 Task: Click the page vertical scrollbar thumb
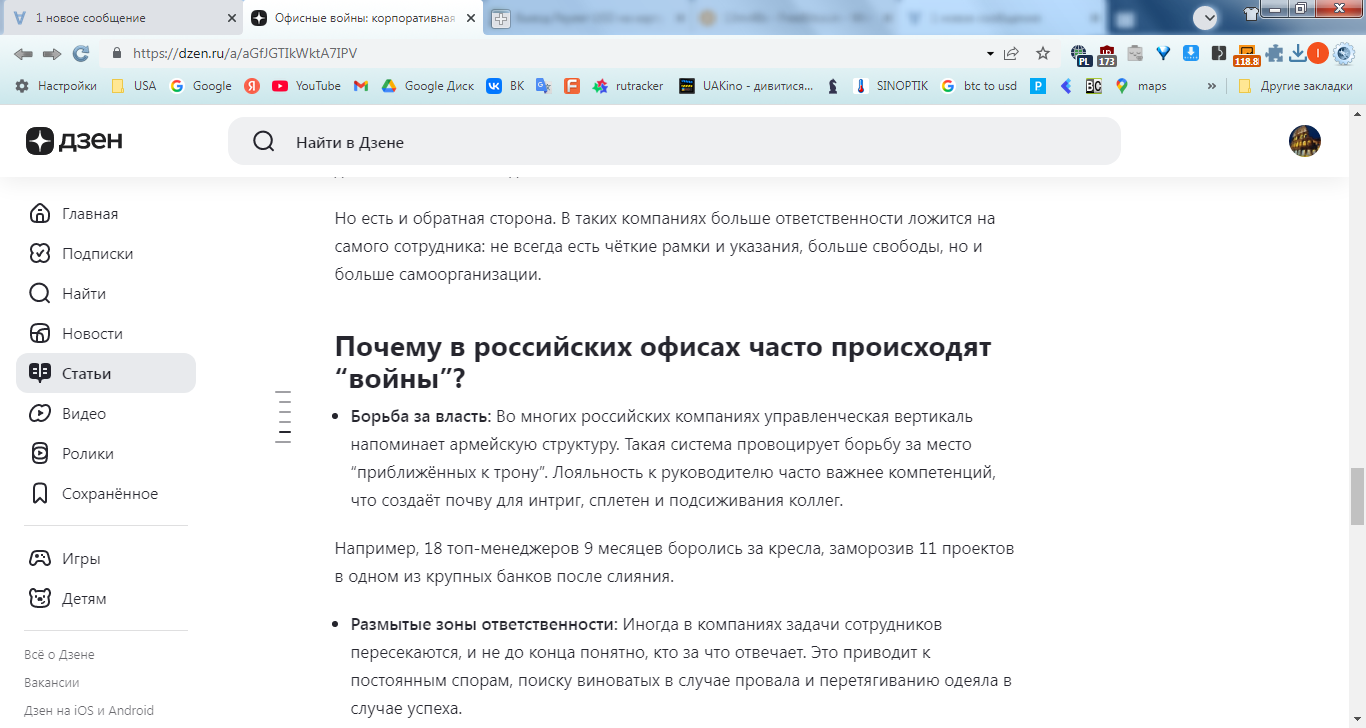[1357, 496]
